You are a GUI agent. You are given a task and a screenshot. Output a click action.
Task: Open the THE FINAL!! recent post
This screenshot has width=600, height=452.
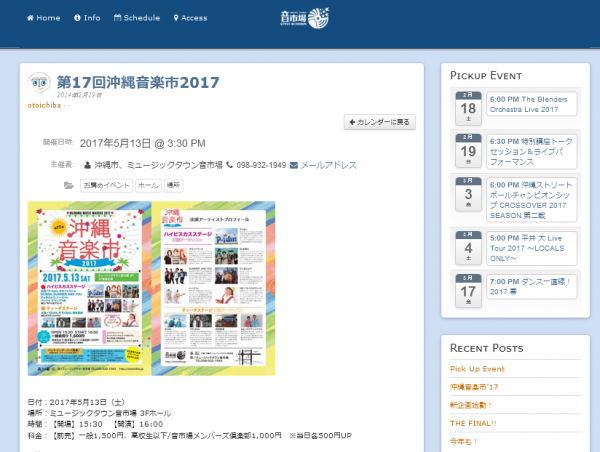(x=473, y=423)
